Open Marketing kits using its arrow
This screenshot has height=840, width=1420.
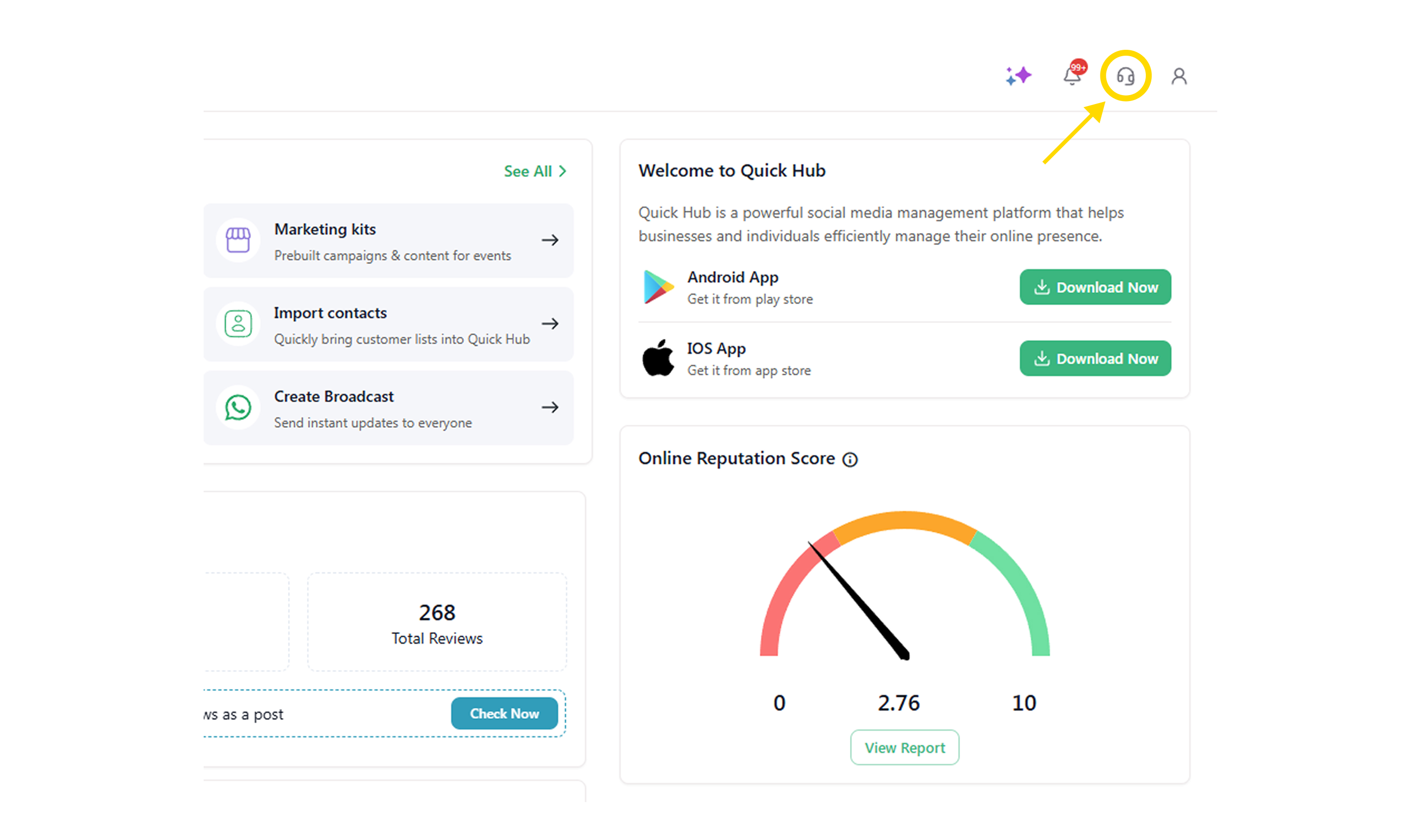[x=550, y=240]
